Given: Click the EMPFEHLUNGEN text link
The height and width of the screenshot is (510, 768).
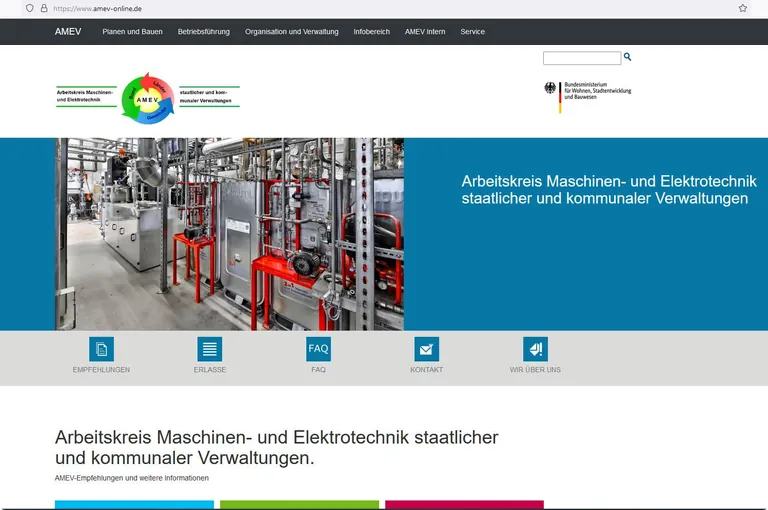Looking at the screenshot, I should 101,370.
